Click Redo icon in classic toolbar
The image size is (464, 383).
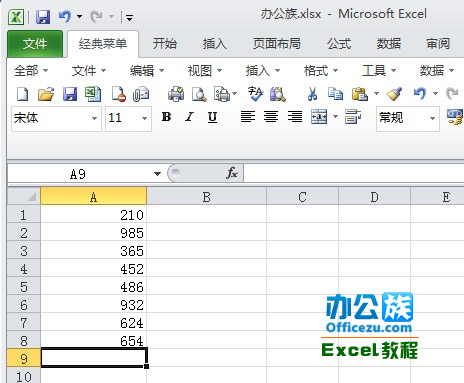(452, 94)
